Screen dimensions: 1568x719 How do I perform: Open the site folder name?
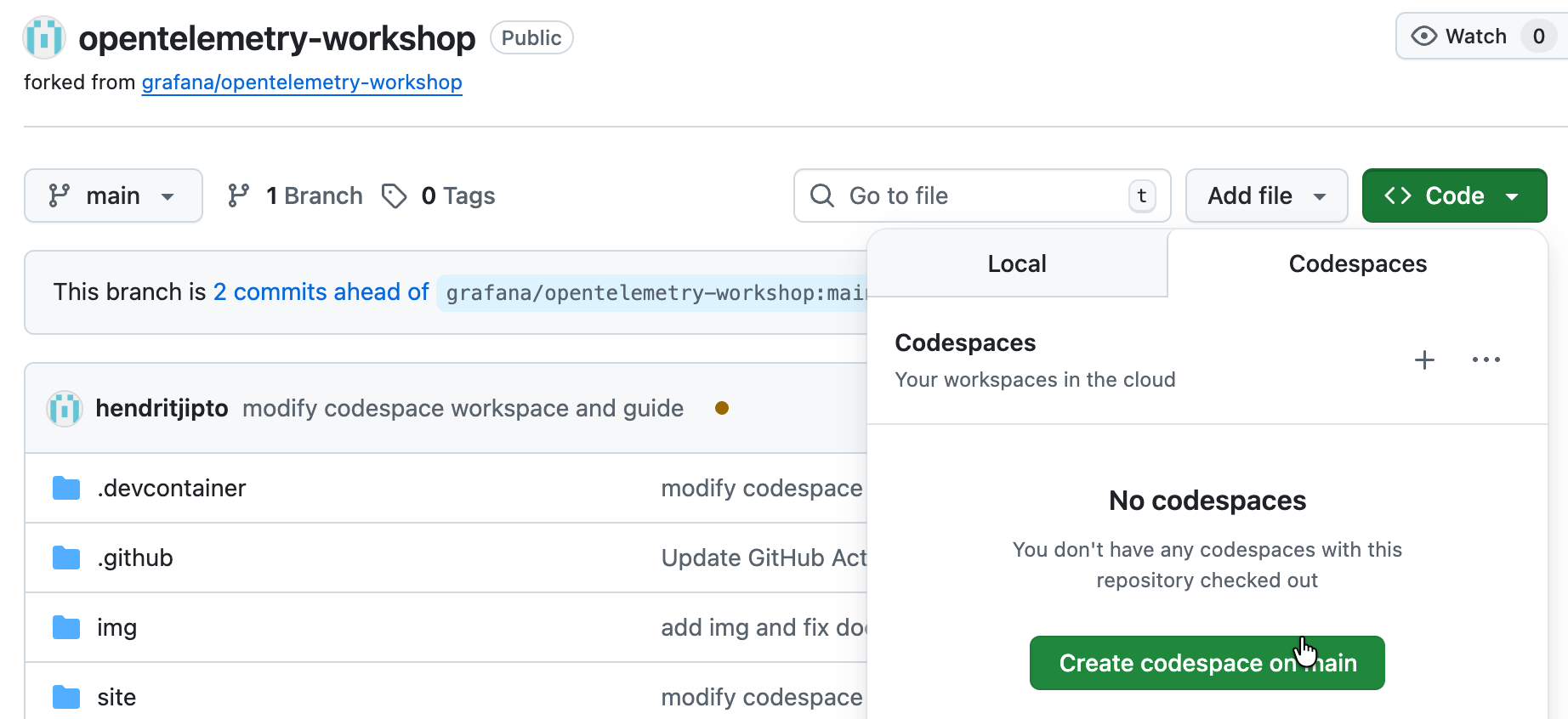[116, 698]
